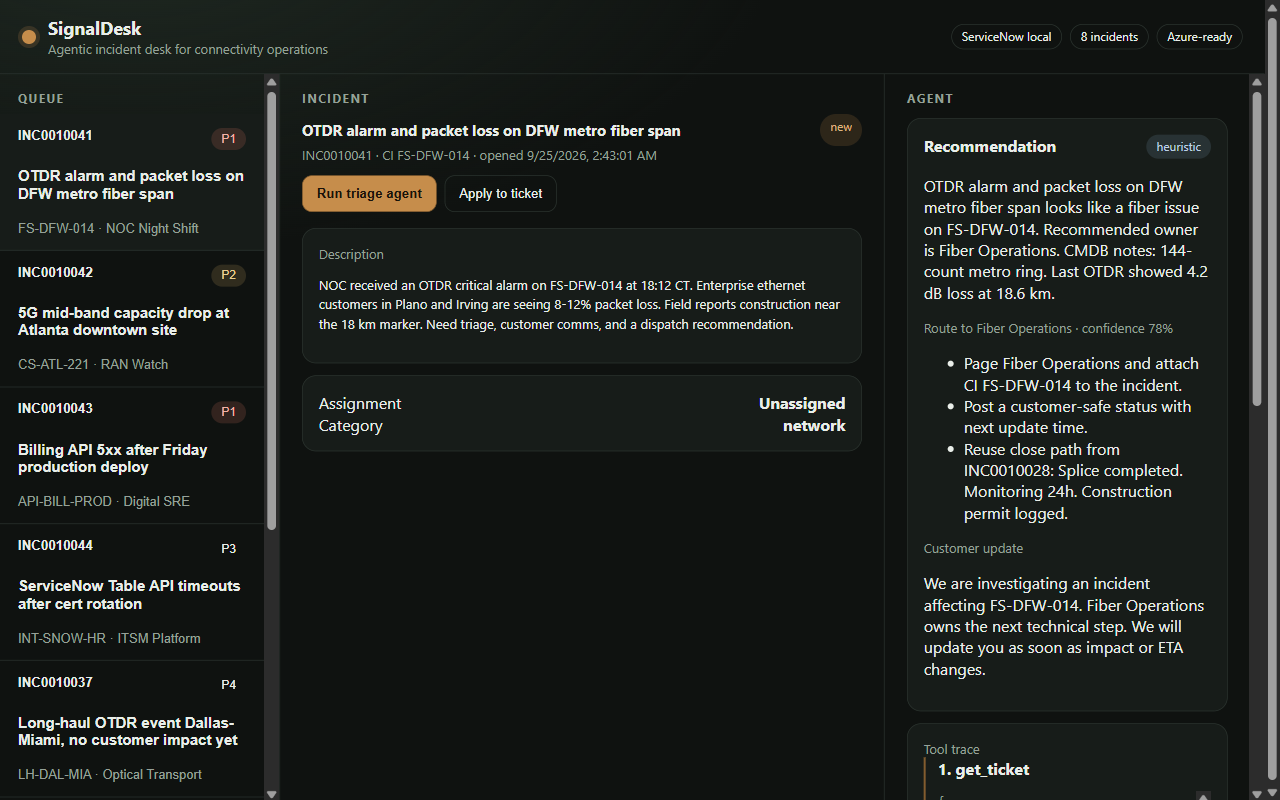Click "CS-ATL-221 · RAN Watch" text
1280x800 pixels.
(x=93, y=364)
